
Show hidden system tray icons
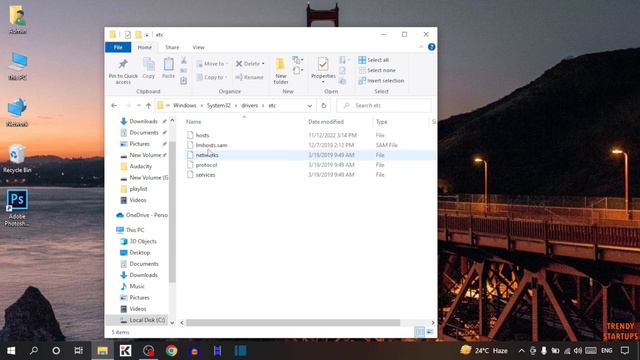click(x=521, y=351)
